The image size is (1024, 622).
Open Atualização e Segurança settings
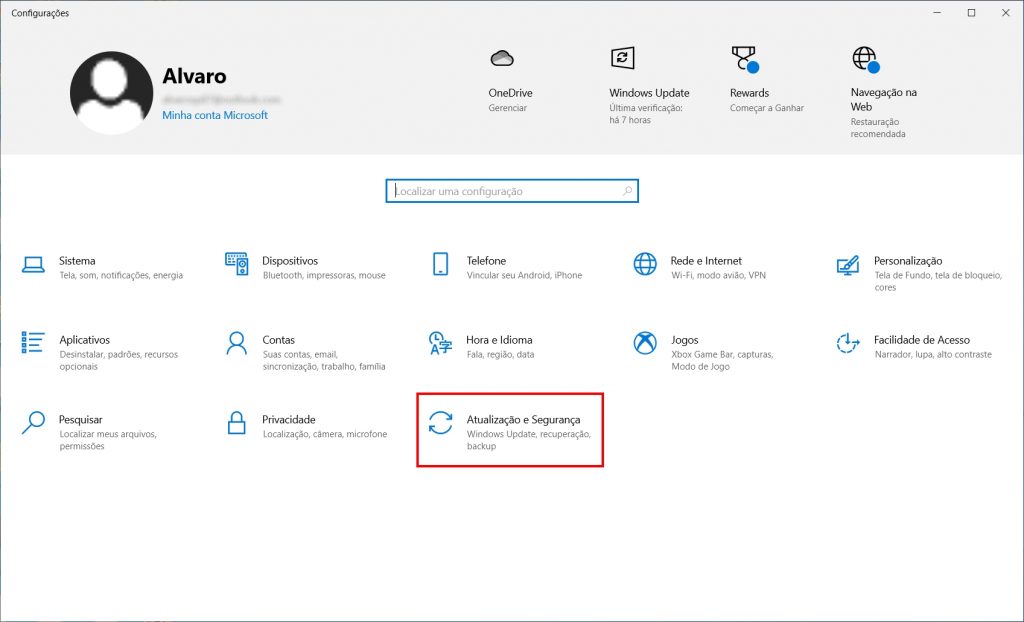(x=510, y=430)
